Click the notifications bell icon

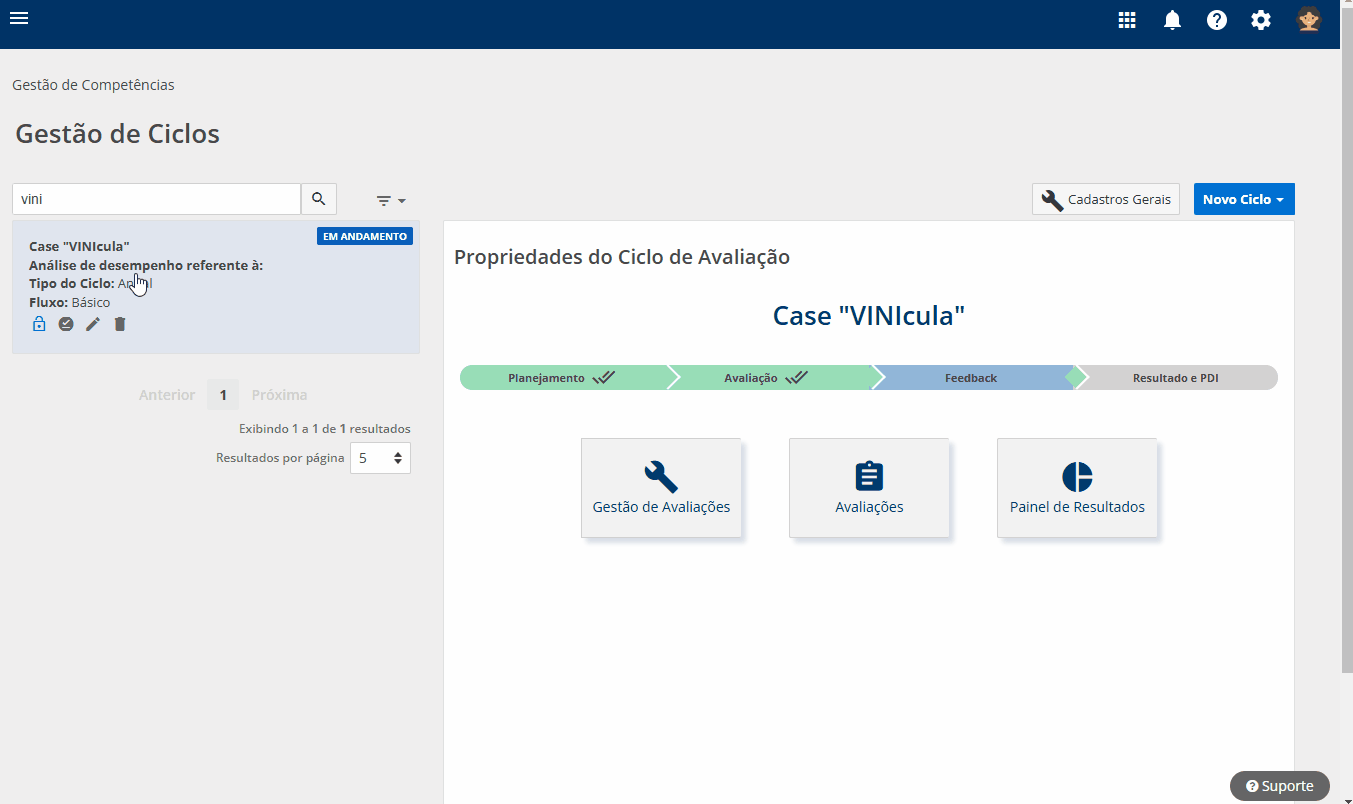pyautogui.click(x=1172, y=20)
